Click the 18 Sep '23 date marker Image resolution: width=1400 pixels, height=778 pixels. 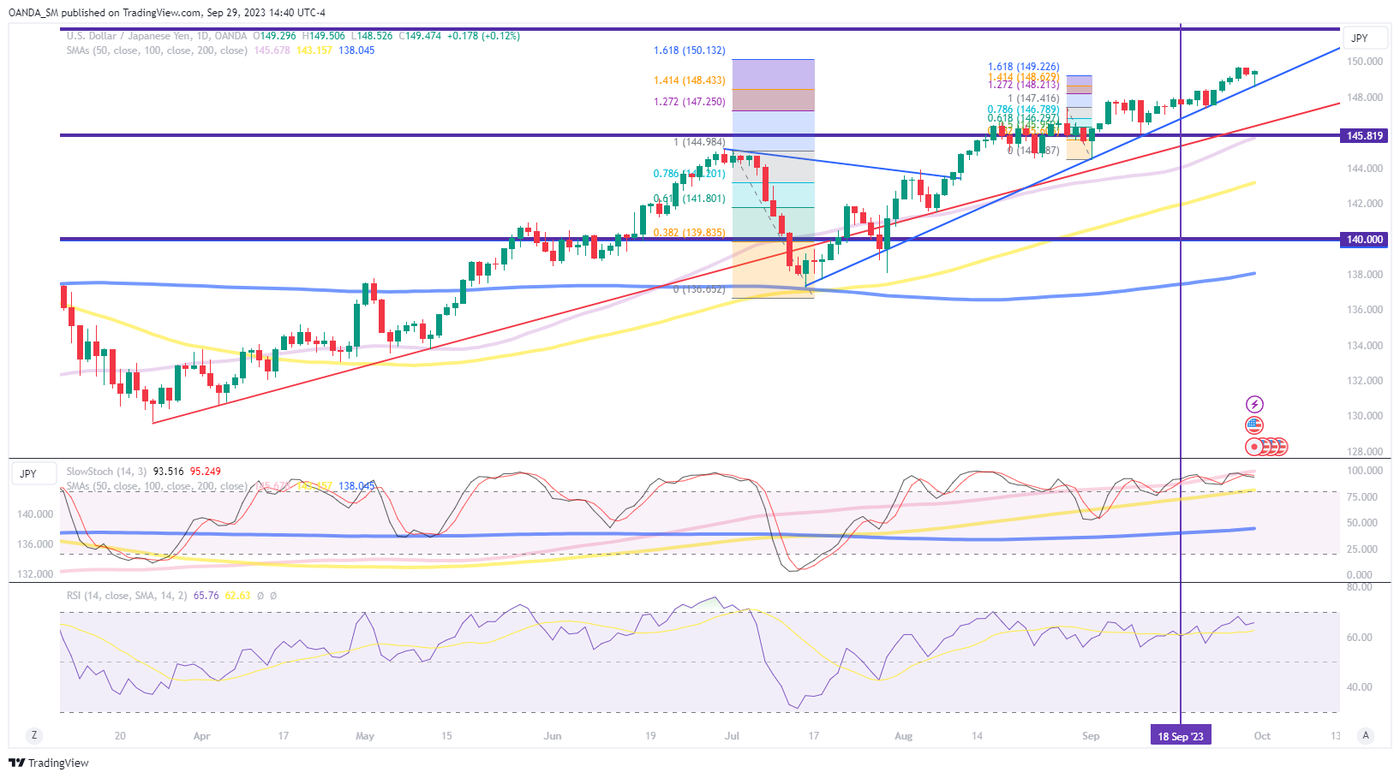pyautogui.click(x=1181, y=735)
